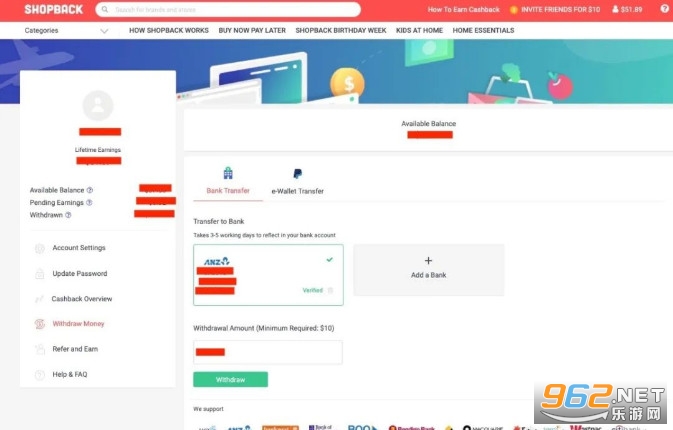Open Refer and Earn in sidebar
The width and height of the screenshot is (673, 430).
[75, 349]
